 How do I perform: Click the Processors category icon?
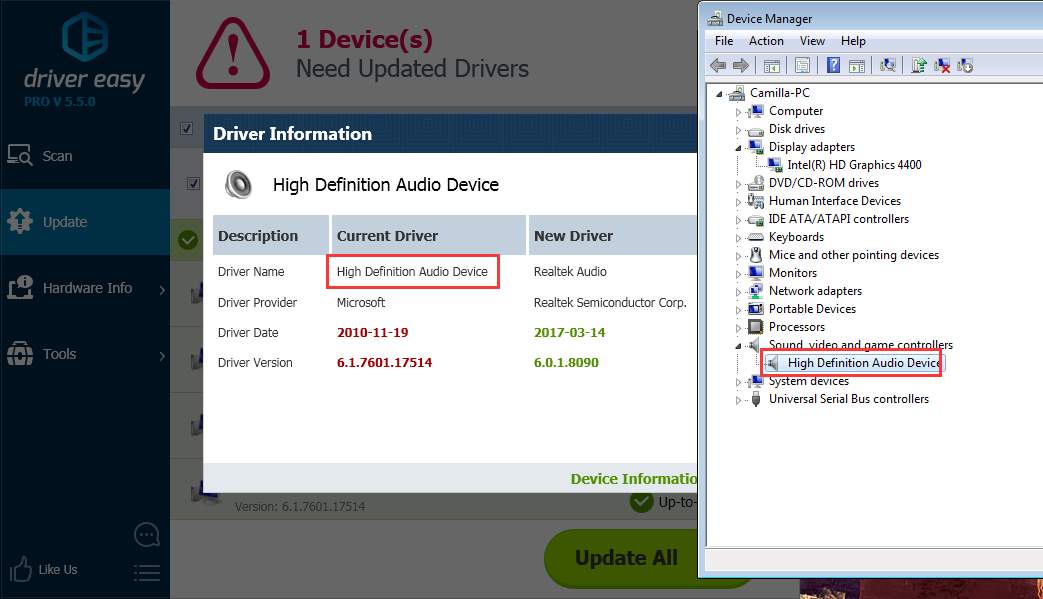pyautogui.click(x=755, y=326)
